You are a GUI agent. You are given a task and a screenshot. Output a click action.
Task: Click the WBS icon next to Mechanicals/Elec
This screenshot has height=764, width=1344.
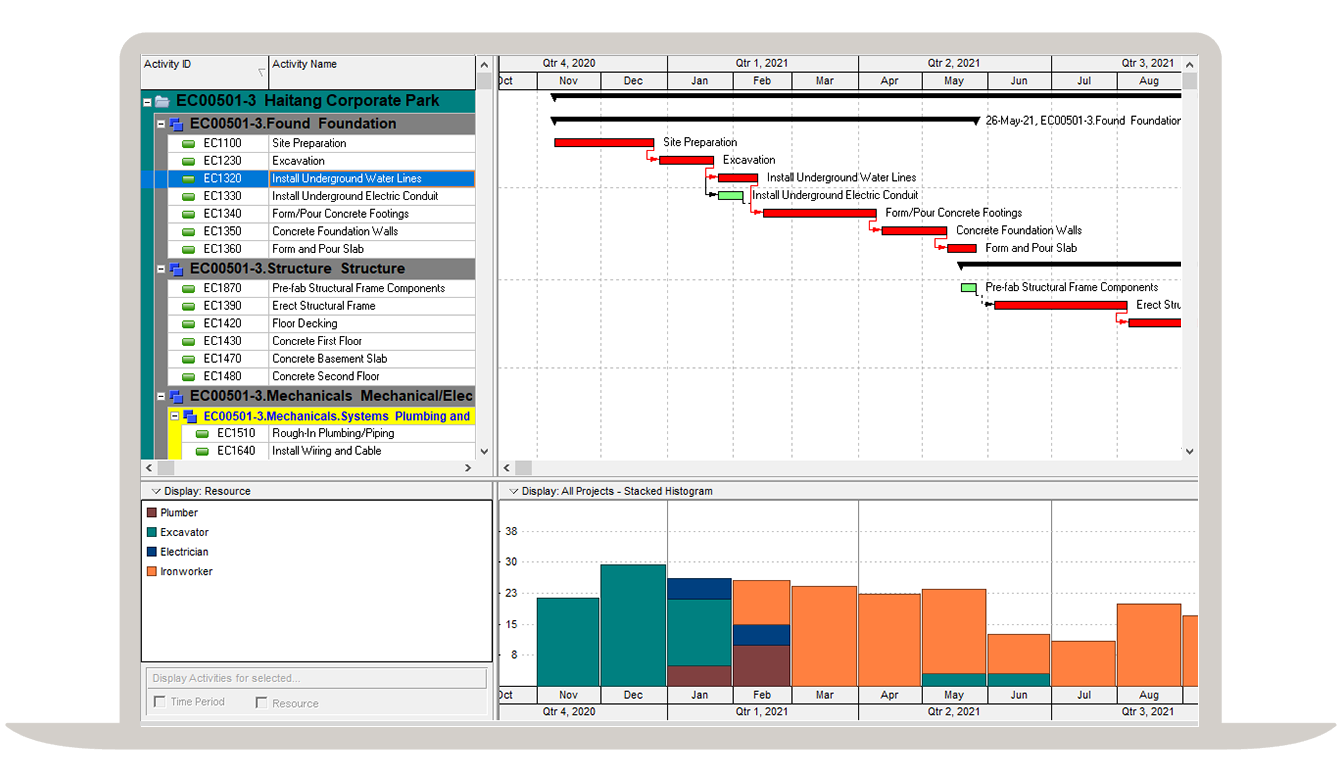tap(177, 395)
